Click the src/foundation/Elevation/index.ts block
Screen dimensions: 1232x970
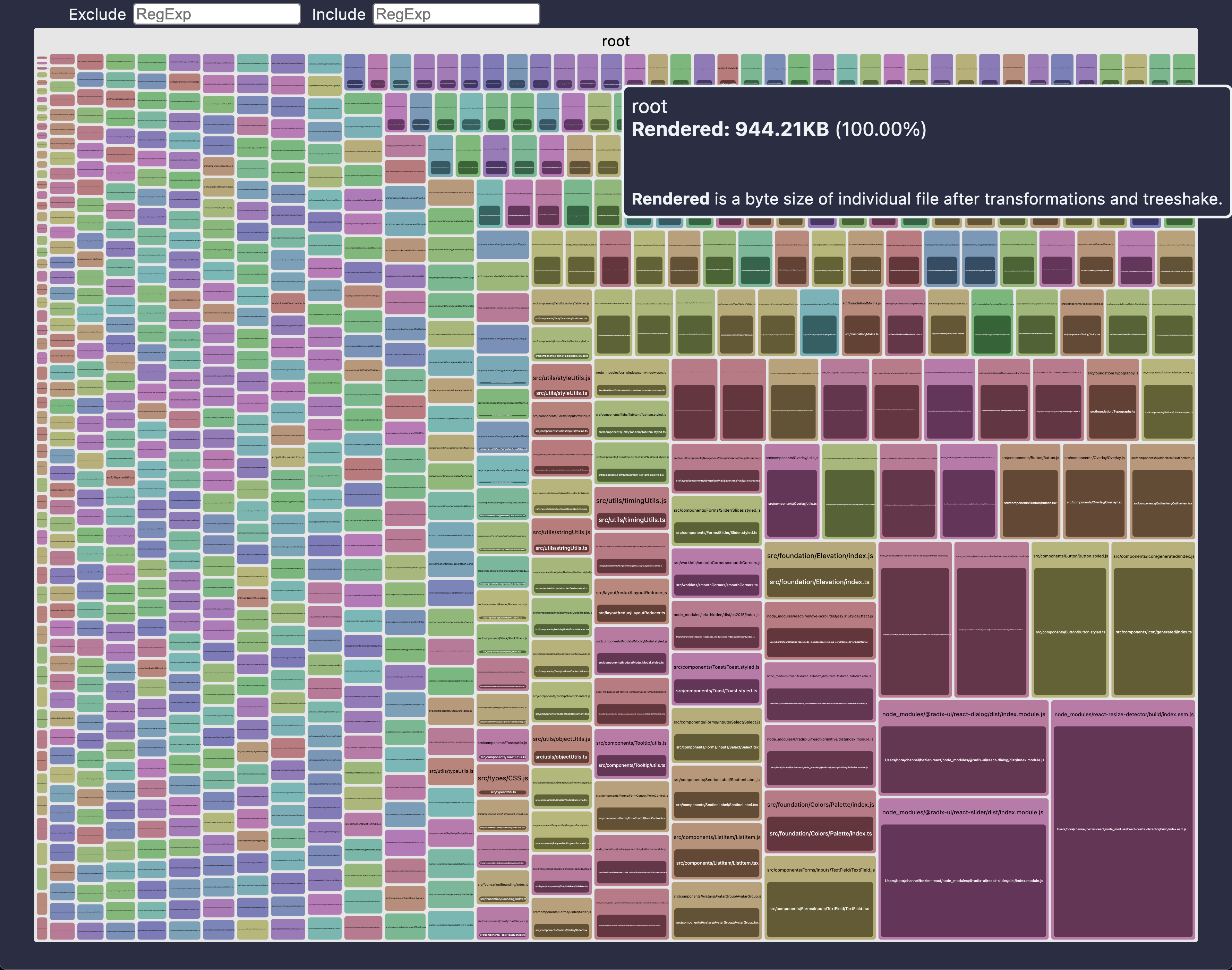(x=820, y=582)
